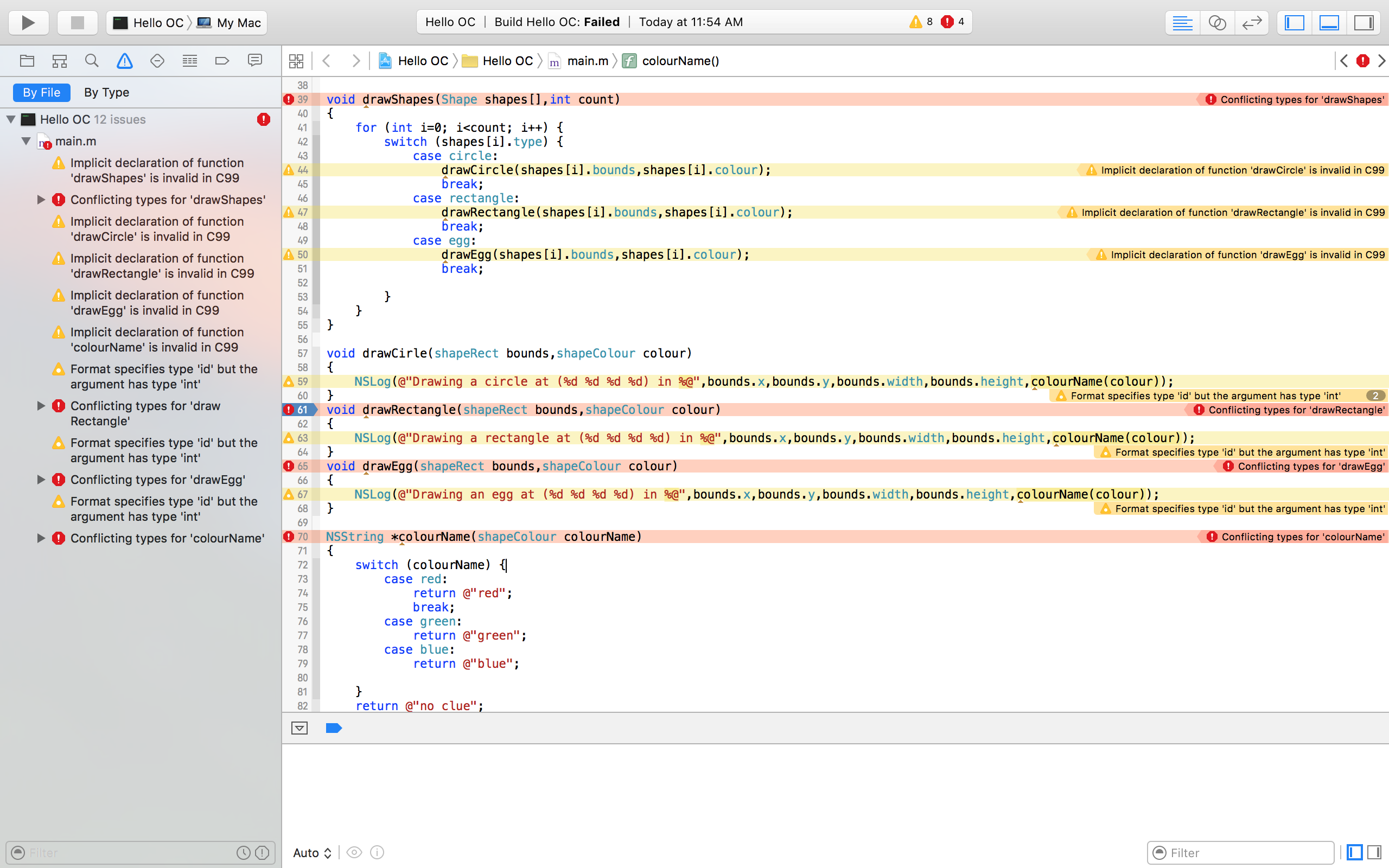Expand Conflicting types for 'draw Rectangle' issue
This screenshot has width=1389, height=868.
pos(41,406)
